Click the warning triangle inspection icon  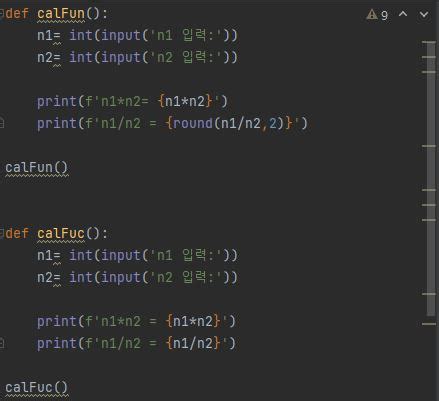tap(372, 14)
